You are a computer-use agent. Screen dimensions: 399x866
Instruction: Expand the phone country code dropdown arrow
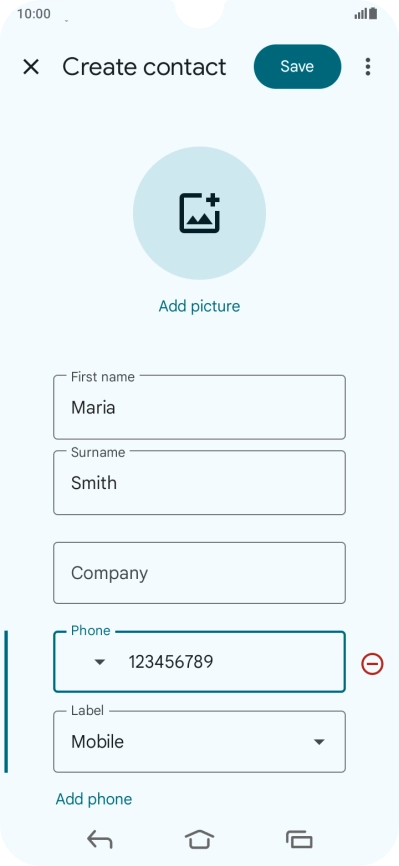[x=99, y=662]
